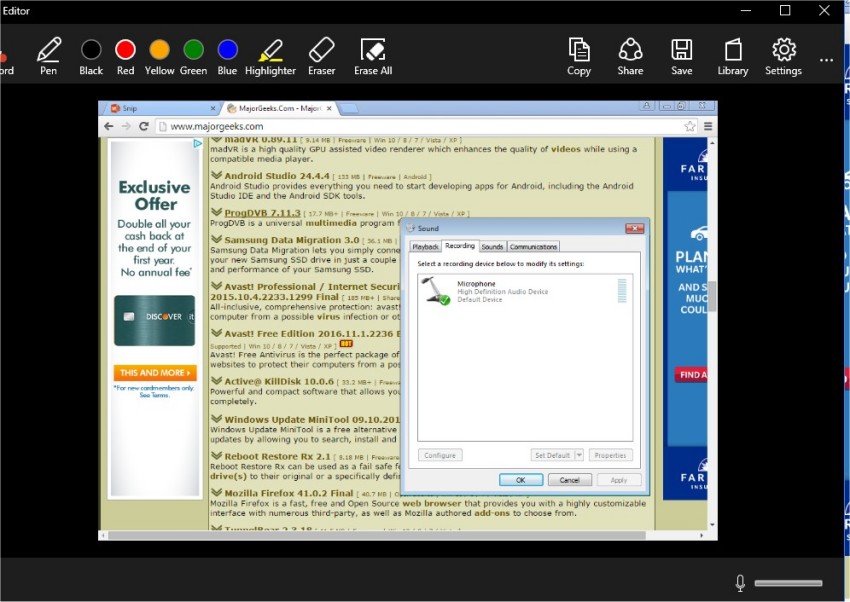Screen dimensions: 850x602
Task: Click Erase All in the toolbar
Action: pyautogui.click(x=373, y=56)
